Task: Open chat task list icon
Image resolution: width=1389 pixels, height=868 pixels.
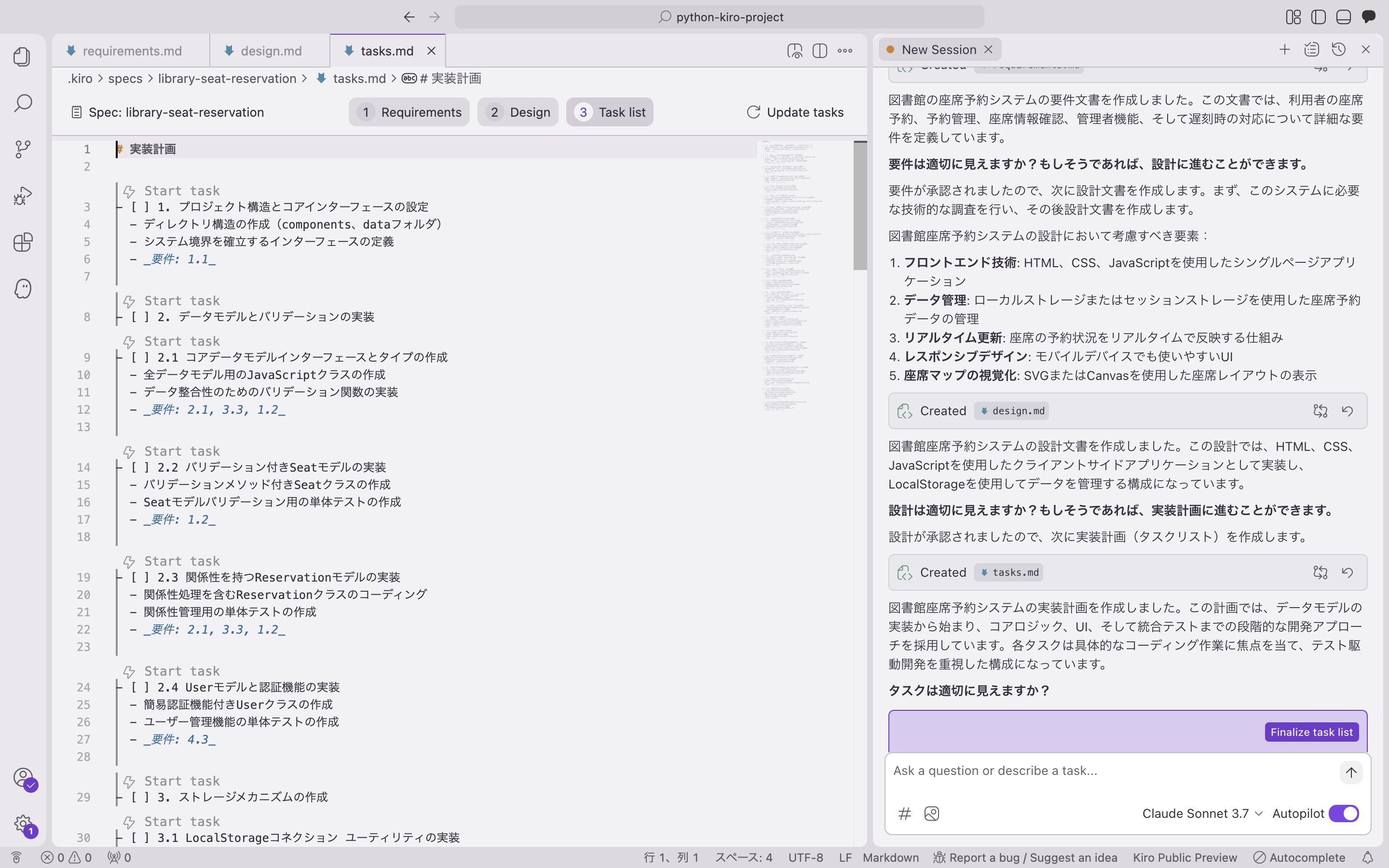Action: point(1311,49)
